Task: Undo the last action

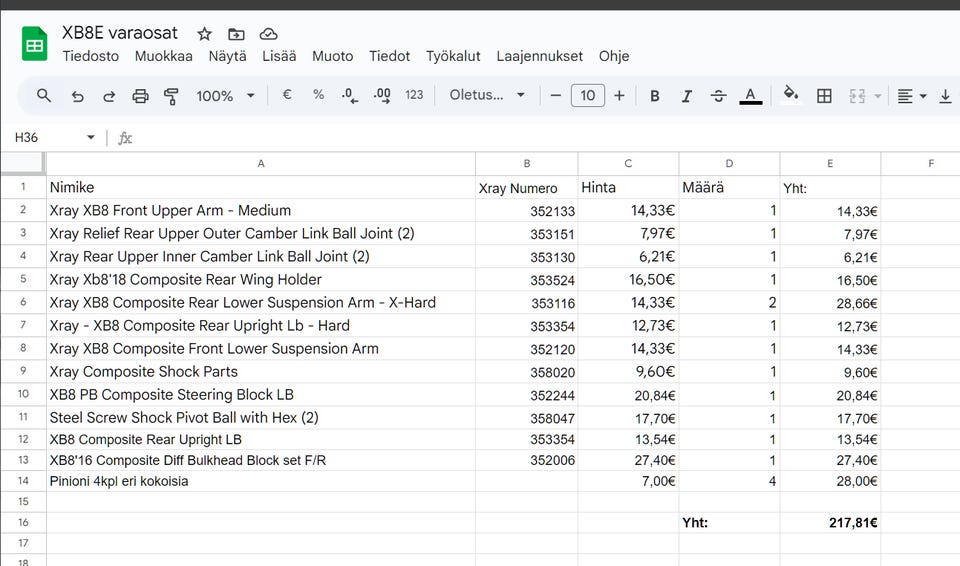Action: [77, 96]
